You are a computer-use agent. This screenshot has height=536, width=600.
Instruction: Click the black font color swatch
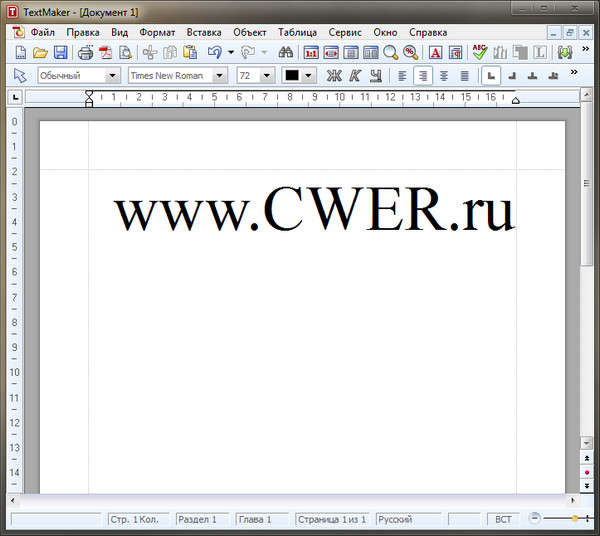click(292, 76)
